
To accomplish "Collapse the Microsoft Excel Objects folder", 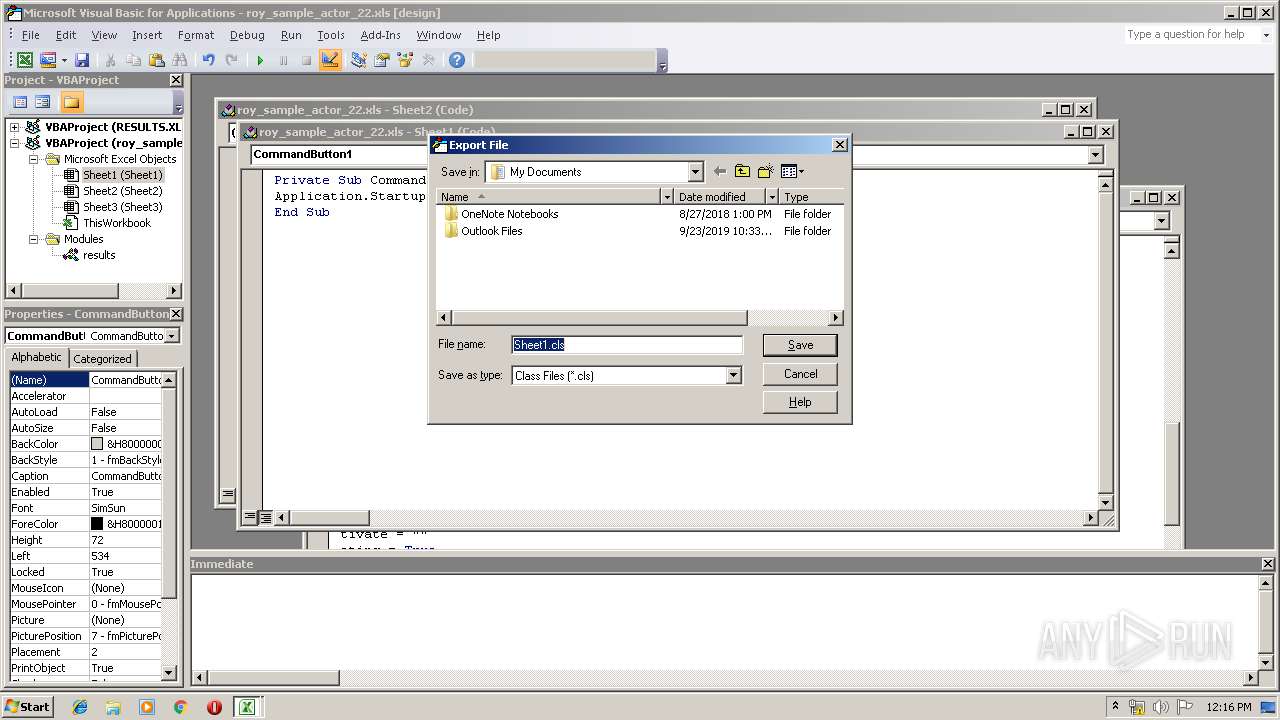I will [x=33, y=159].
